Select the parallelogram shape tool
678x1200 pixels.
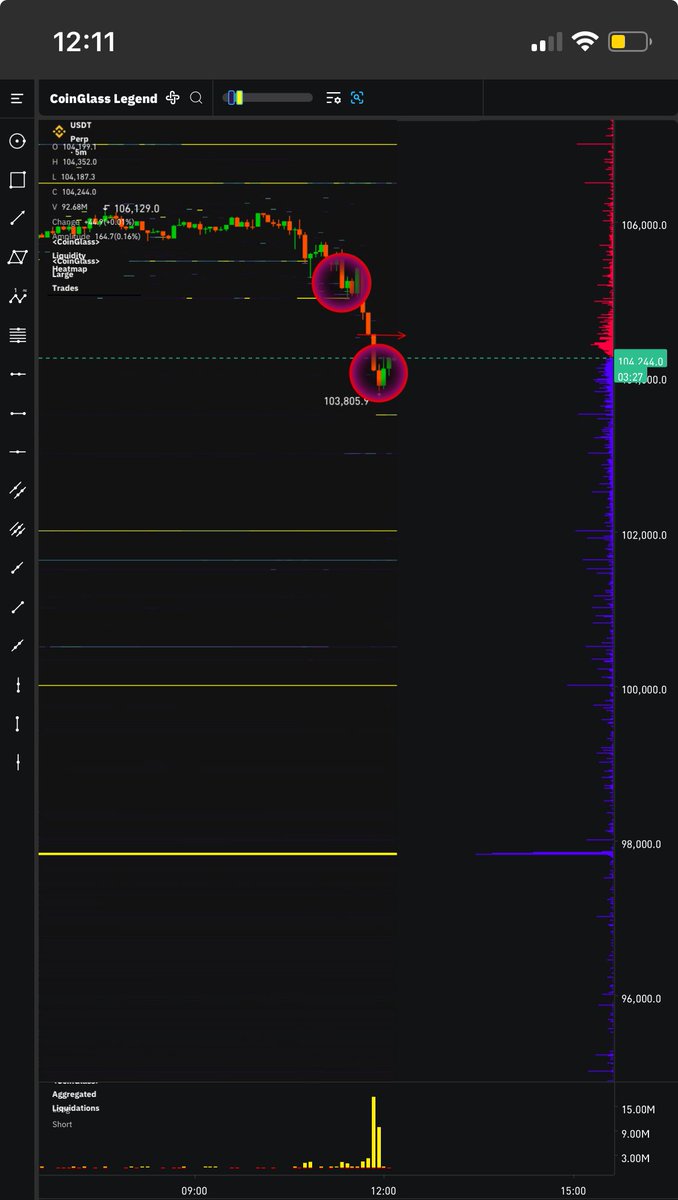pyautogui.click(x=17, y=257)
